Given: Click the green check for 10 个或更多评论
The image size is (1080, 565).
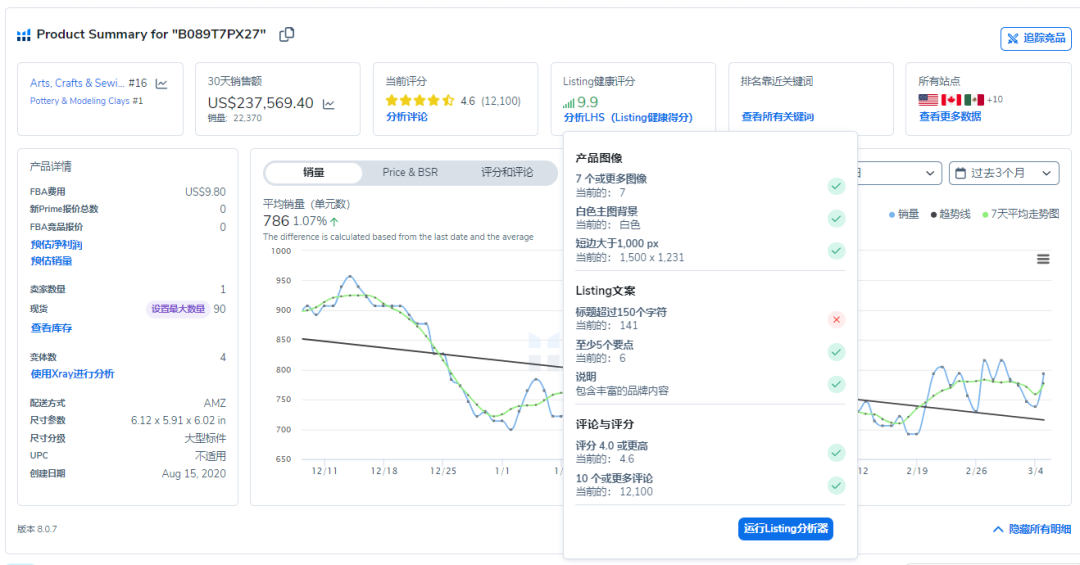Looking at the screenshot, I should coord(836,486).
